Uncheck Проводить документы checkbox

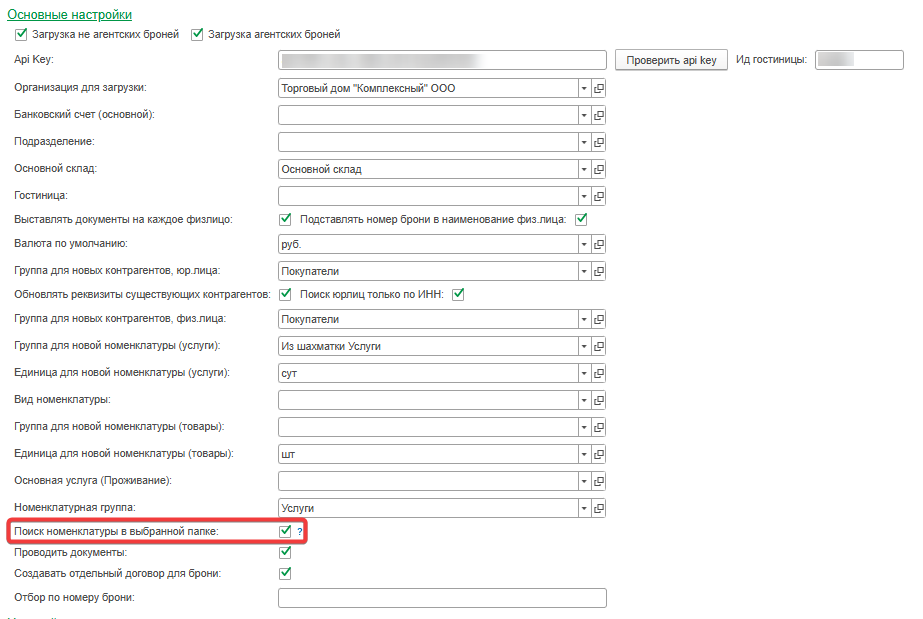pyautogui.click(x=285, y=552)
